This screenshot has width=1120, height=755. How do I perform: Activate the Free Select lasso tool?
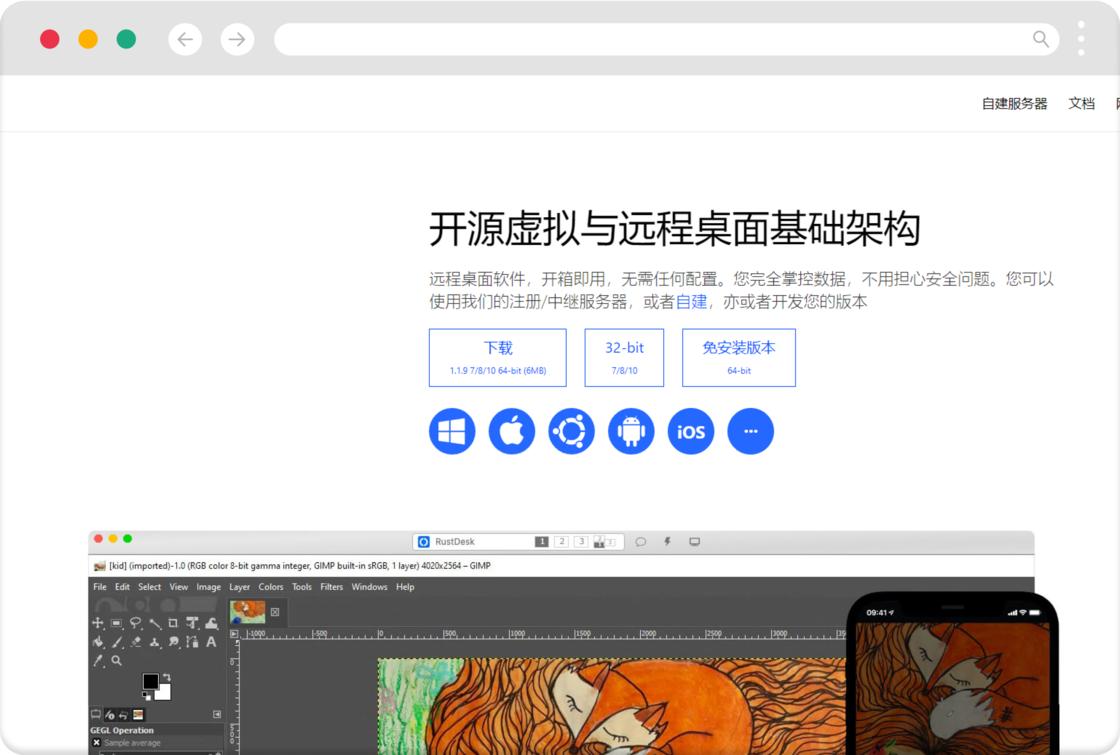click(x=136, y=623)
